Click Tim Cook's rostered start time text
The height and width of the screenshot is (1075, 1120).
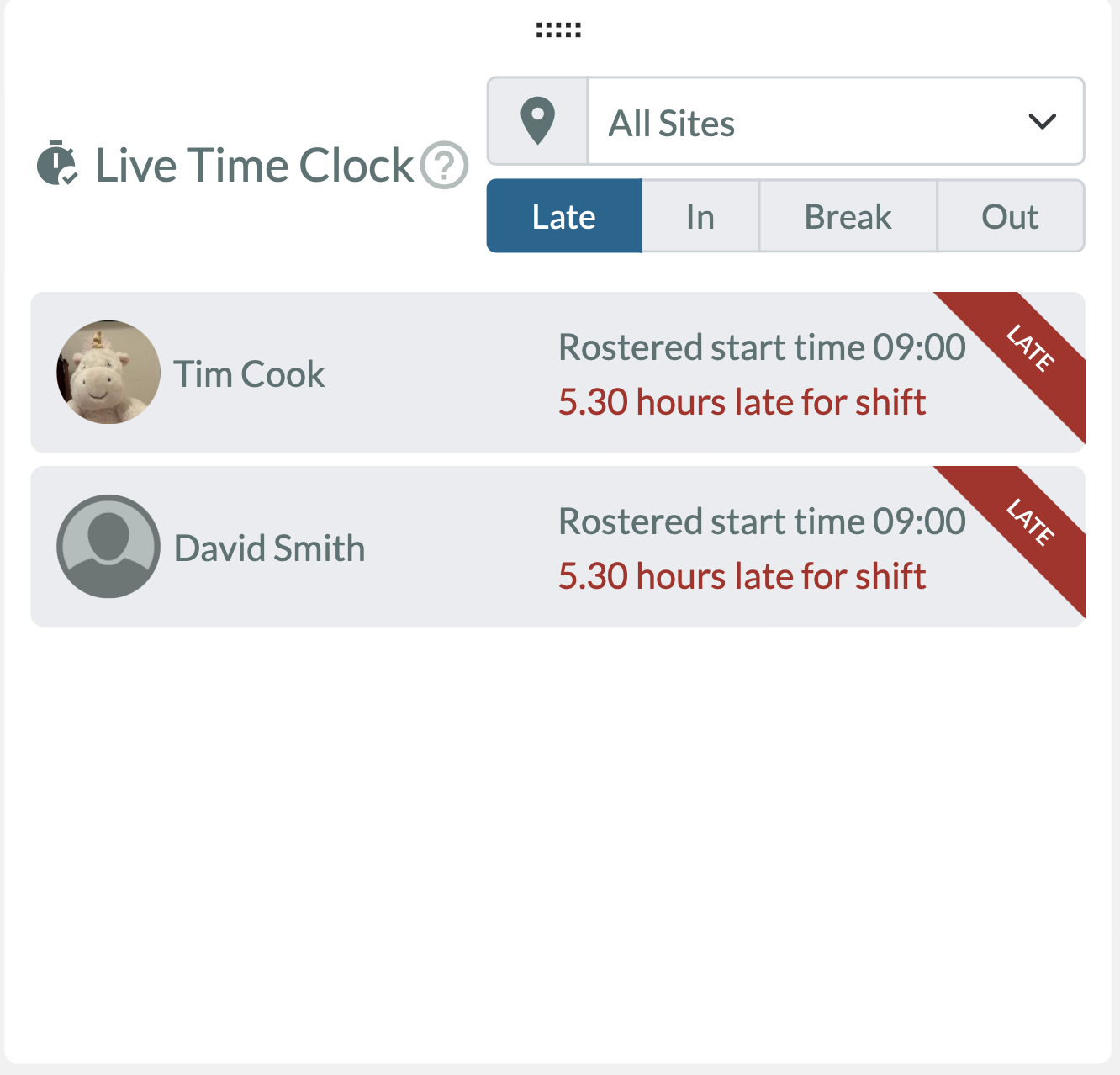[x=762, y=347]
